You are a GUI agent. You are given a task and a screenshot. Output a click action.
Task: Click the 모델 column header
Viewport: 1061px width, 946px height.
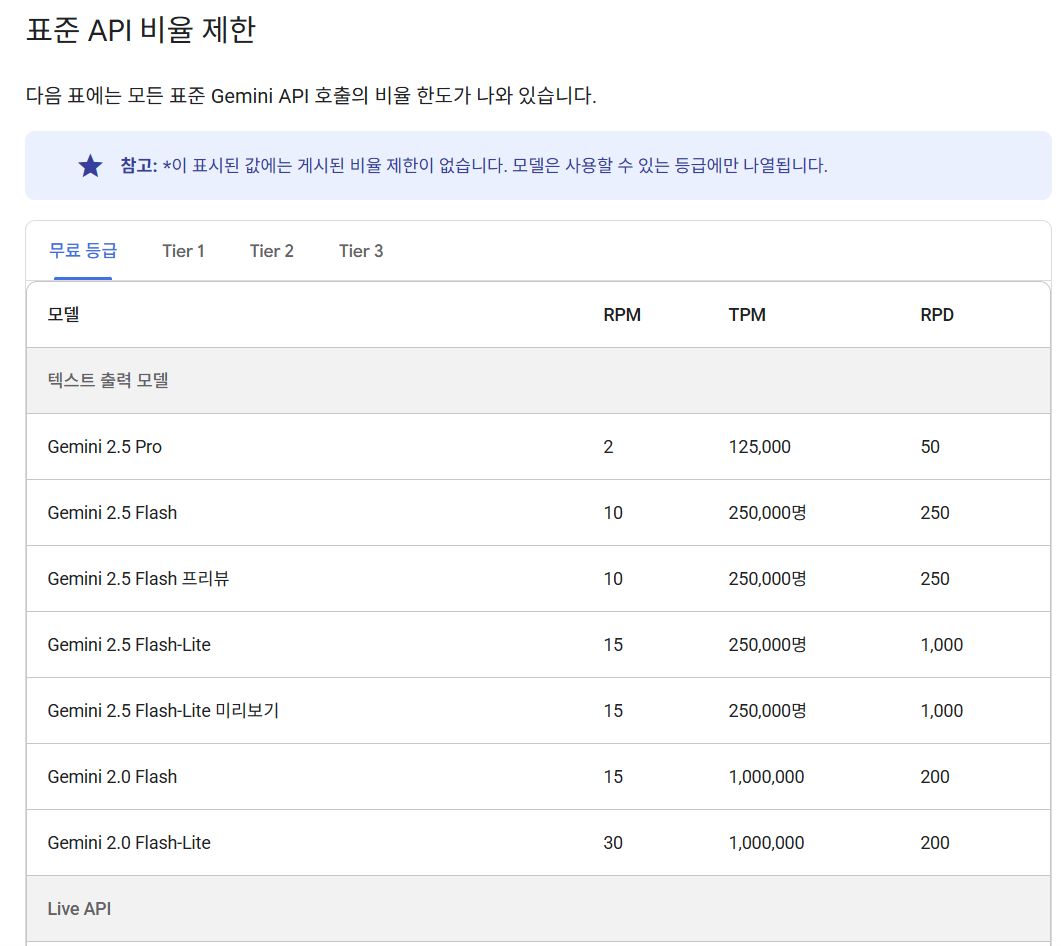[x=64, y=315]
